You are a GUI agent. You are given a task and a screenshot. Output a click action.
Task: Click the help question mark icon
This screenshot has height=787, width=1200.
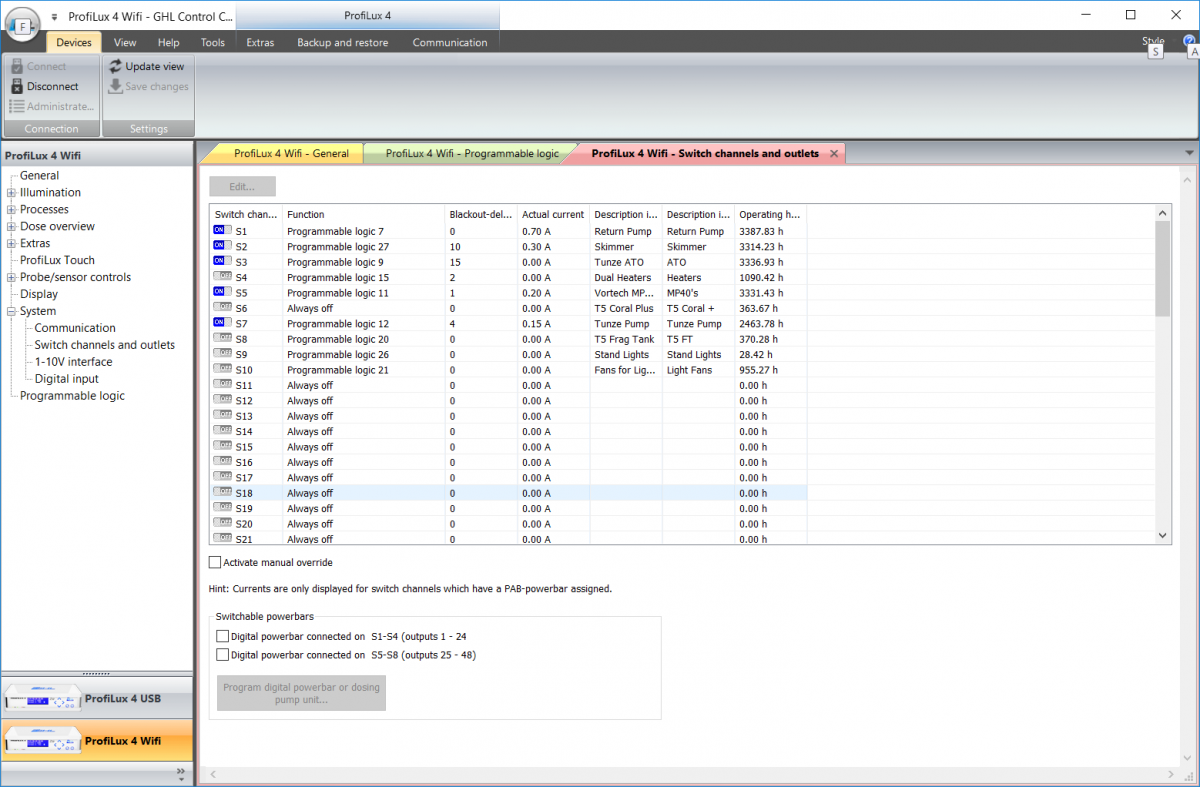(1189, 41)
